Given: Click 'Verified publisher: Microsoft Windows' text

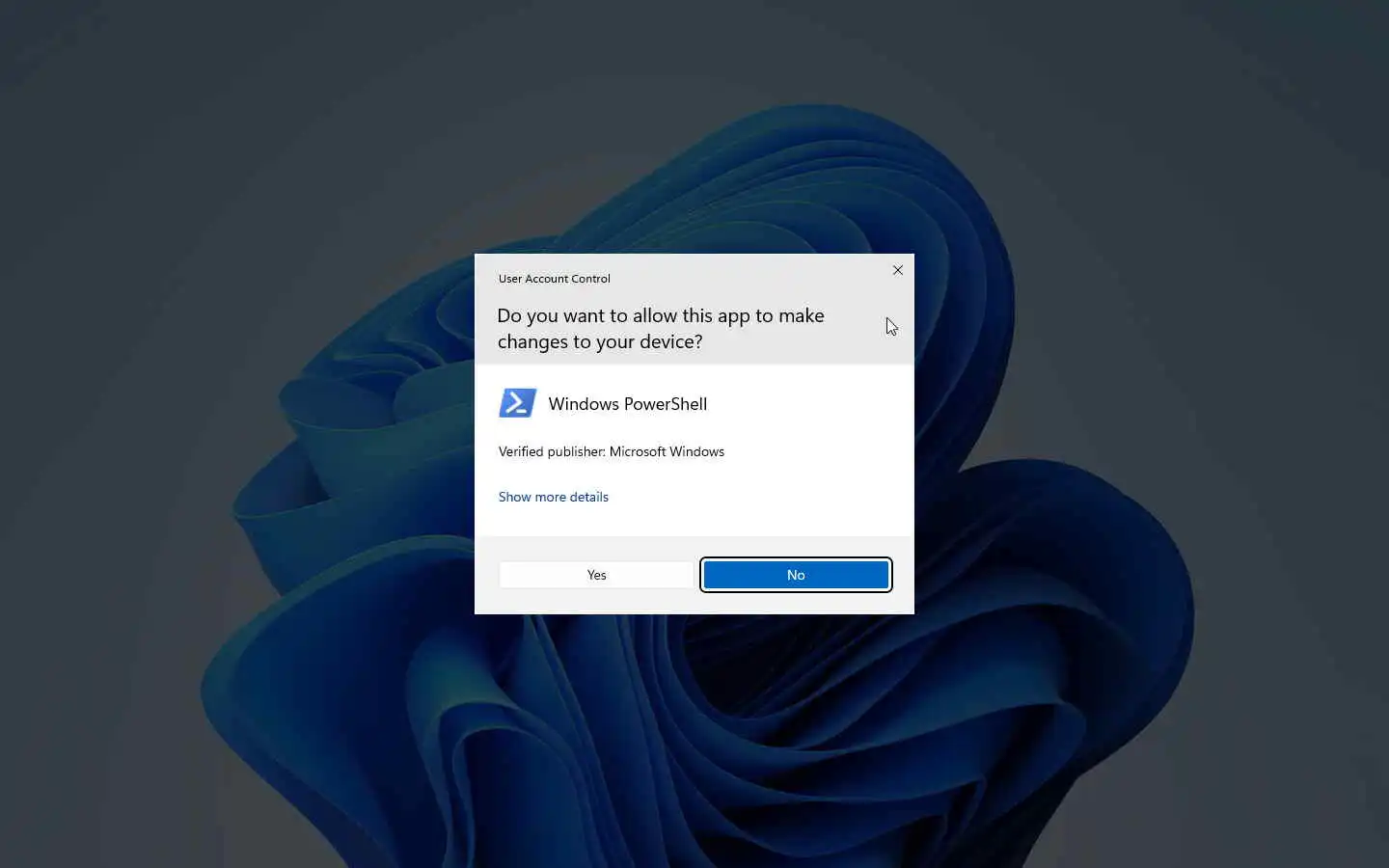Looking at the screenshot, I should (612, 451).
